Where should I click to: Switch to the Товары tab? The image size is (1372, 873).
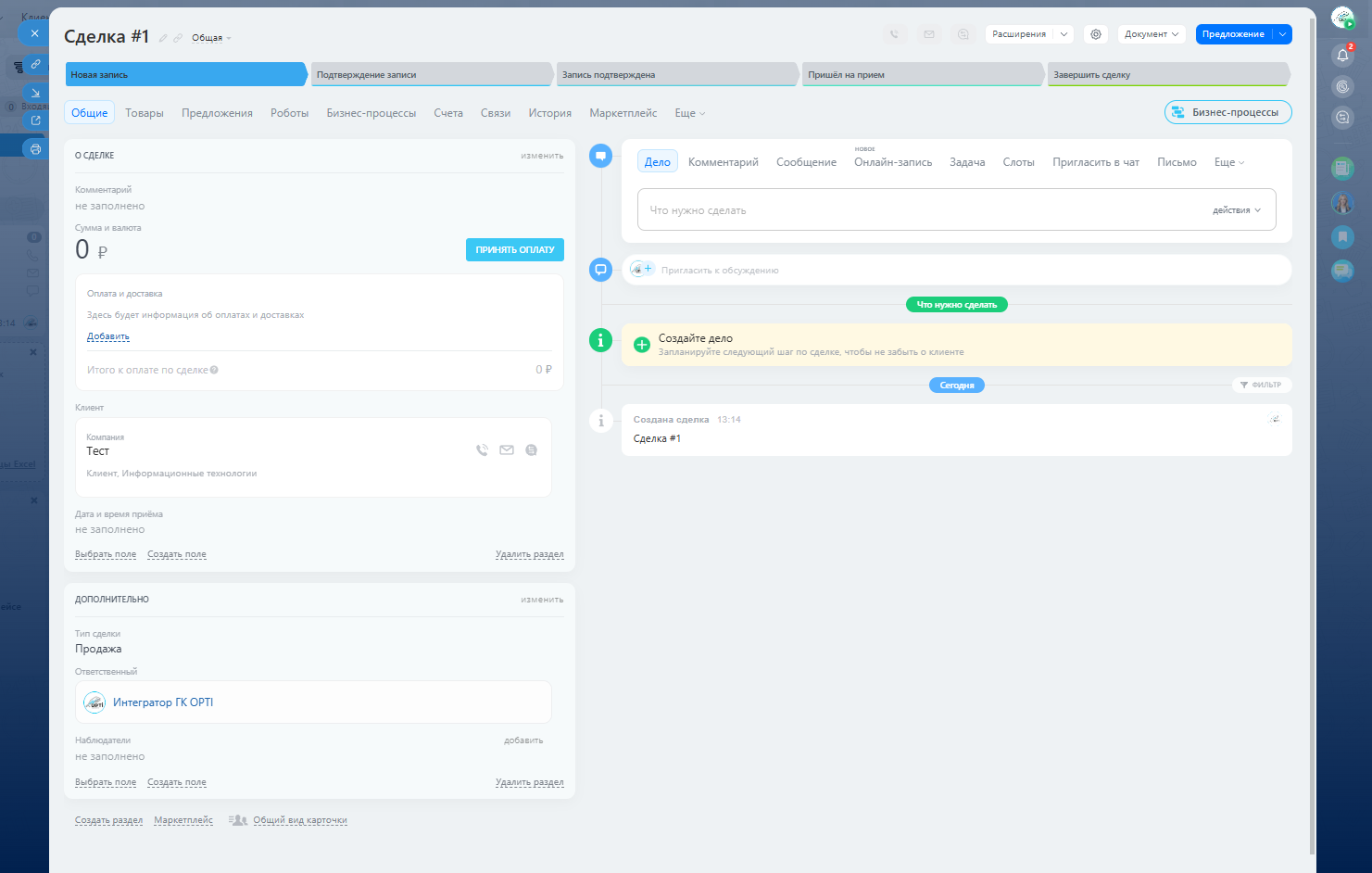pyautogui.click(x=145, y=113)
